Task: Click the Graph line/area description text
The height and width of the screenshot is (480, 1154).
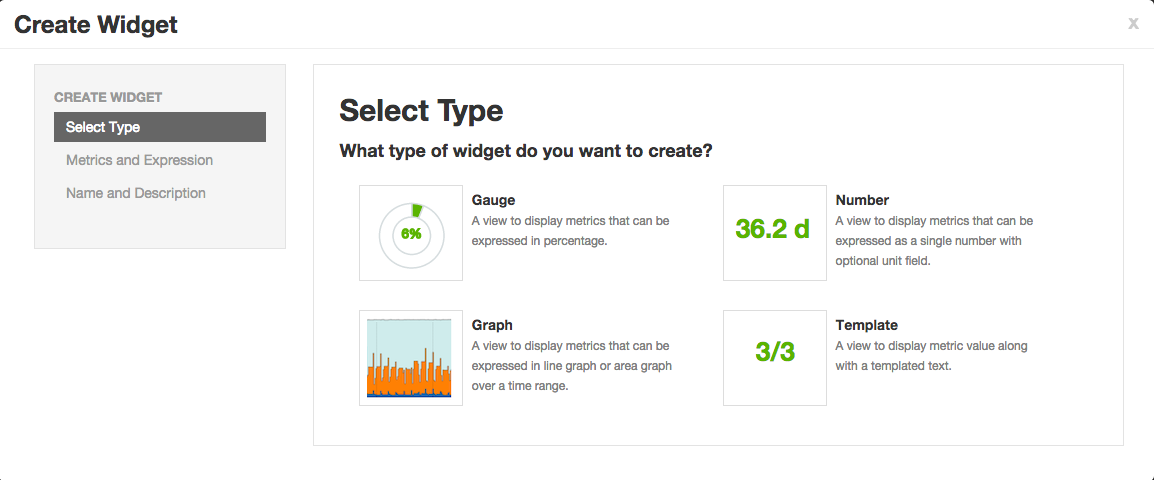Action: [x=570, y=365]
